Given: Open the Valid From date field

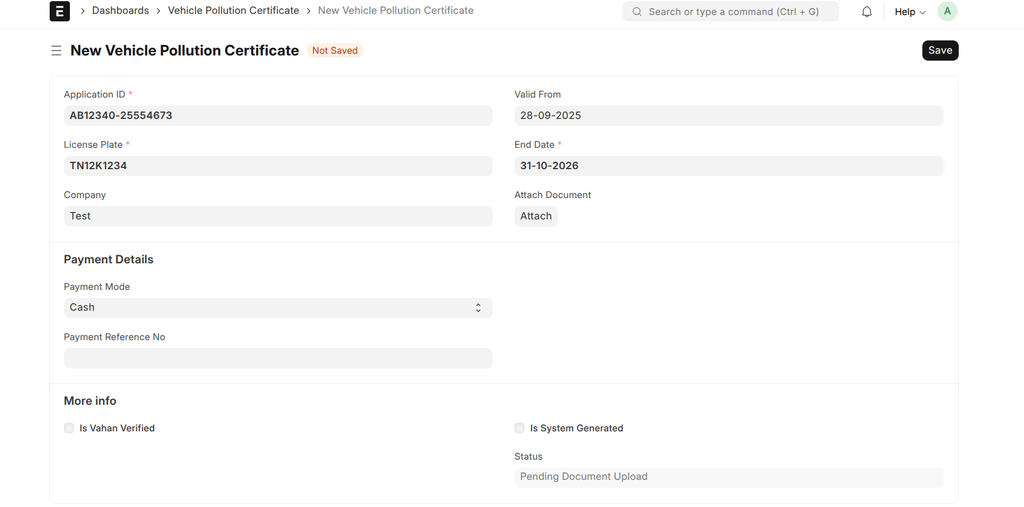Looking at the screenshot, I should click(x=728, y=116).
